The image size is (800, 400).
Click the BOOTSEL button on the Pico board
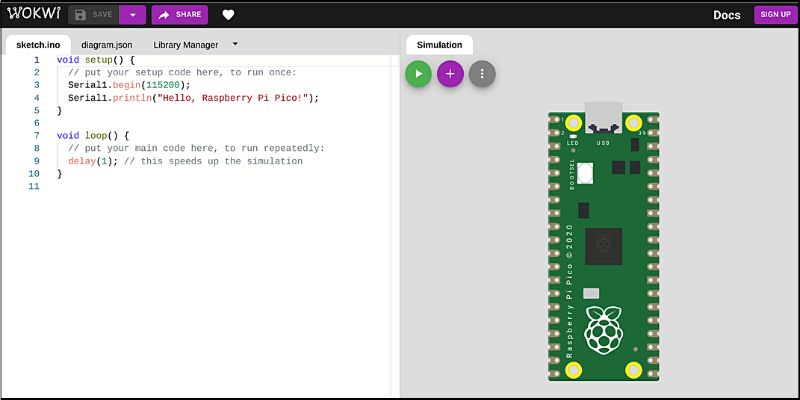pos(586,173)
